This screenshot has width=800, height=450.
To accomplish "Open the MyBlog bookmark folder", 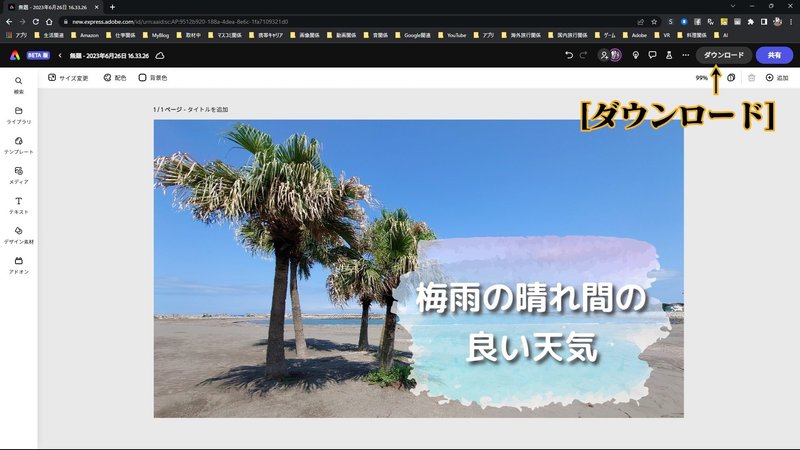I will [156, 35].
